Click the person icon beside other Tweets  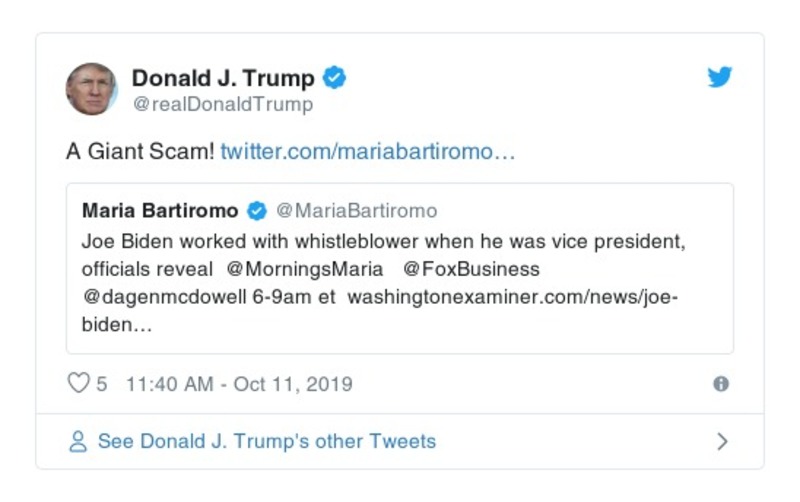click(78, 441)
